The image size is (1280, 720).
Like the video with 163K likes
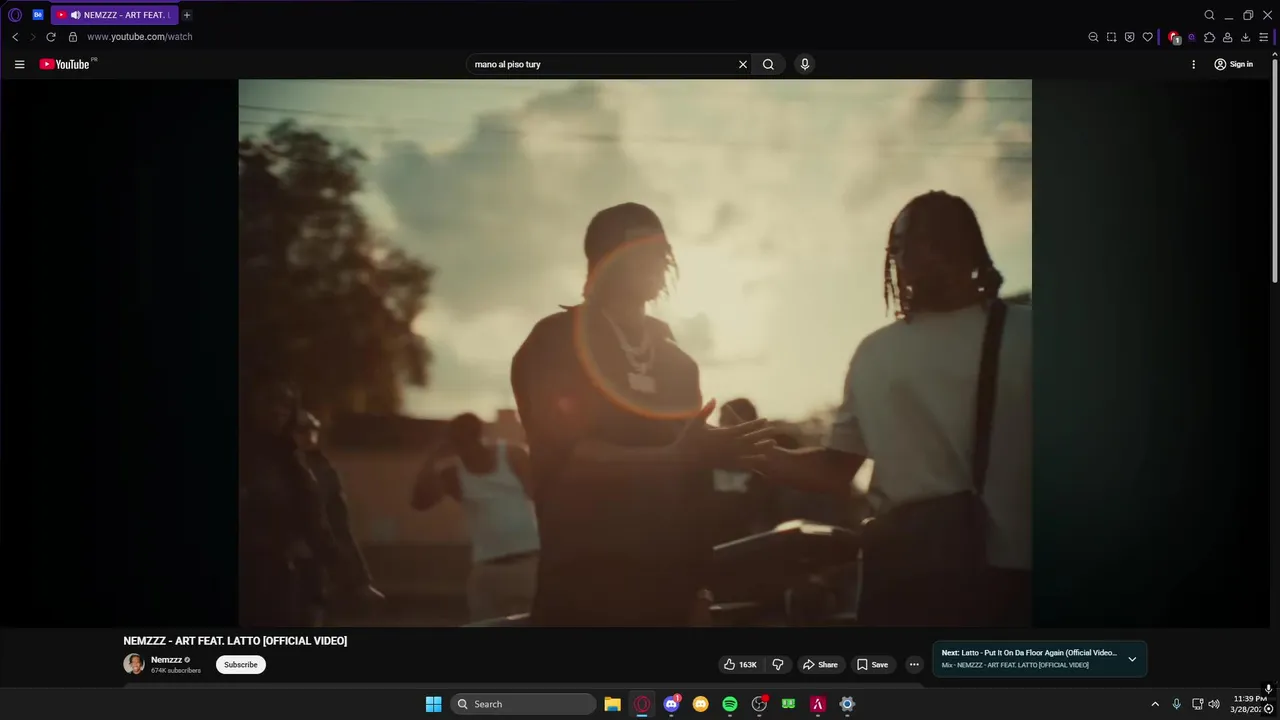[x=740, y=664]
